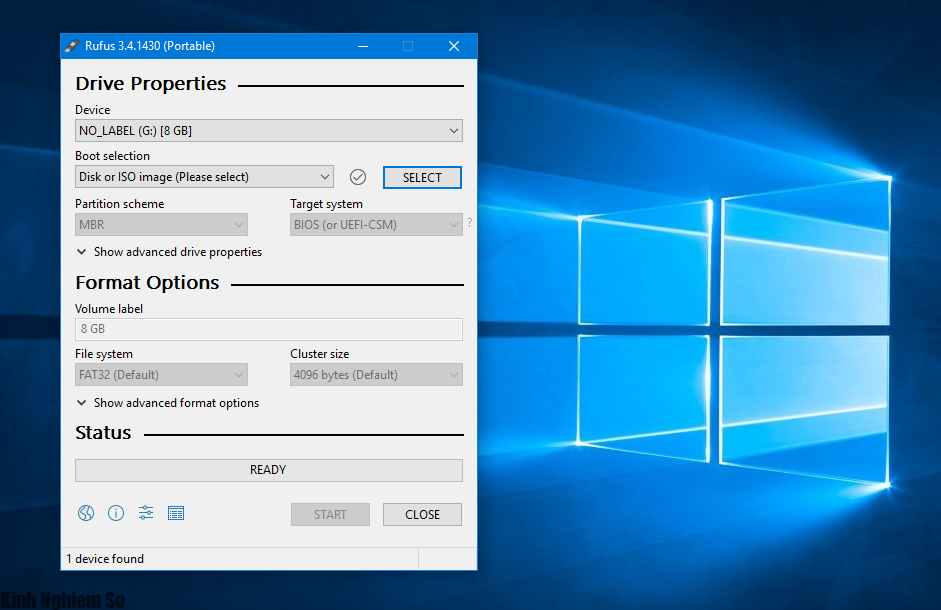Click the Target system help question mark
This screenshot has width=941, height=610.
[x=469, y=222]
